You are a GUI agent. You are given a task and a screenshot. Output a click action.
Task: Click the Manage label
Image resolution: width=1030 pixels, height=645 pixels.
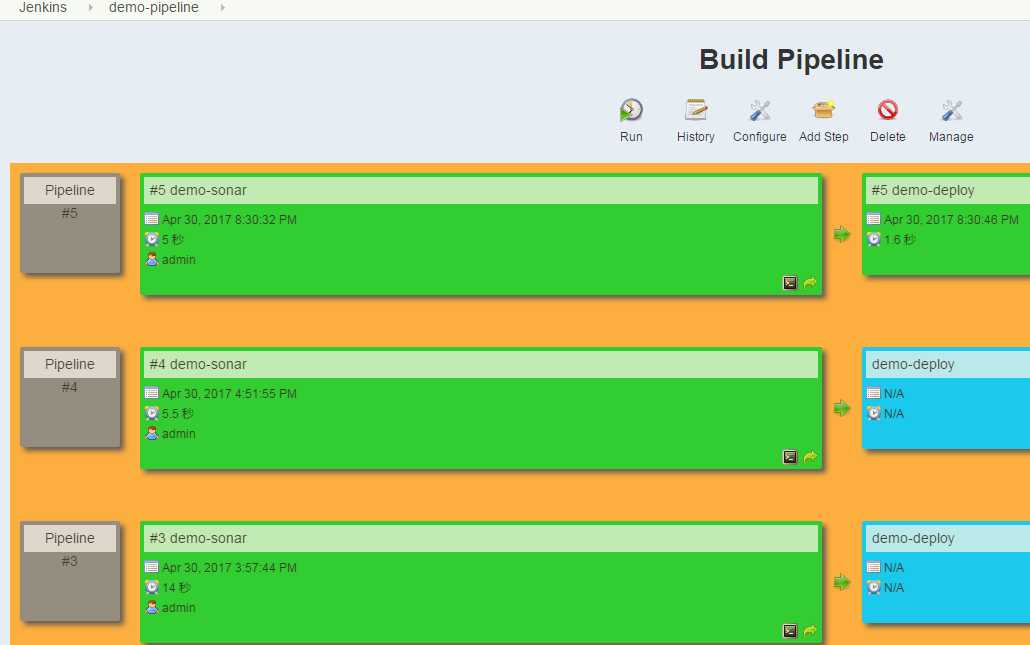(x=951, y=137)
